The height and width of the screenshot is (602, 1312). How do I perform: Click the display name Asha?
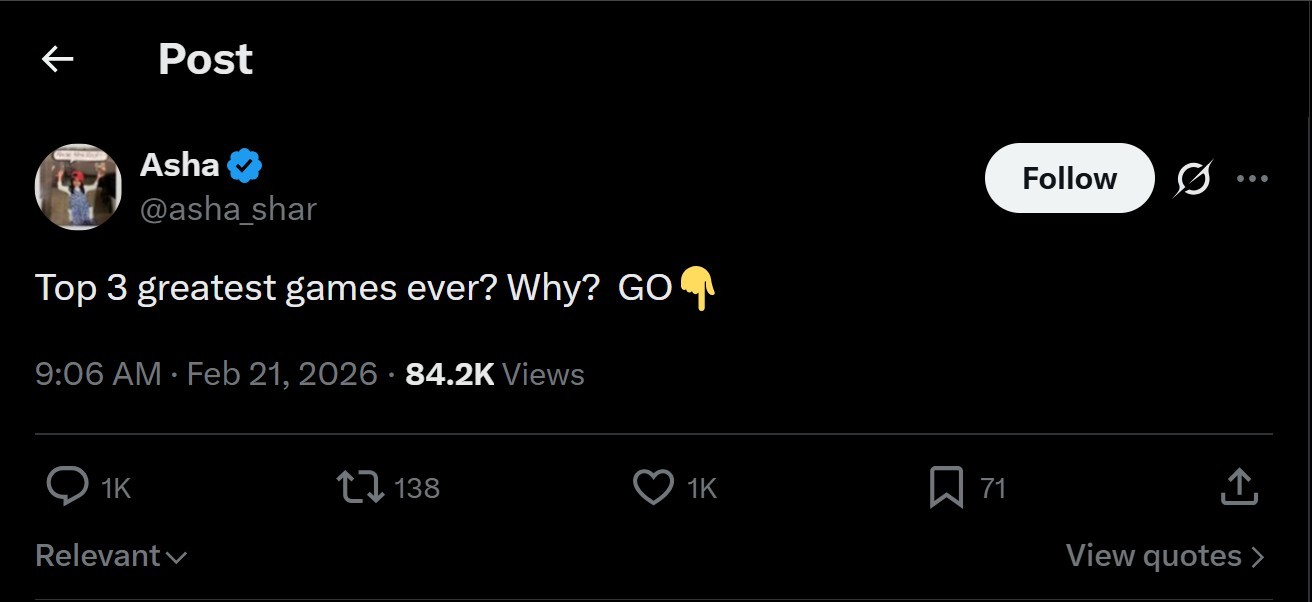(180, 164)
